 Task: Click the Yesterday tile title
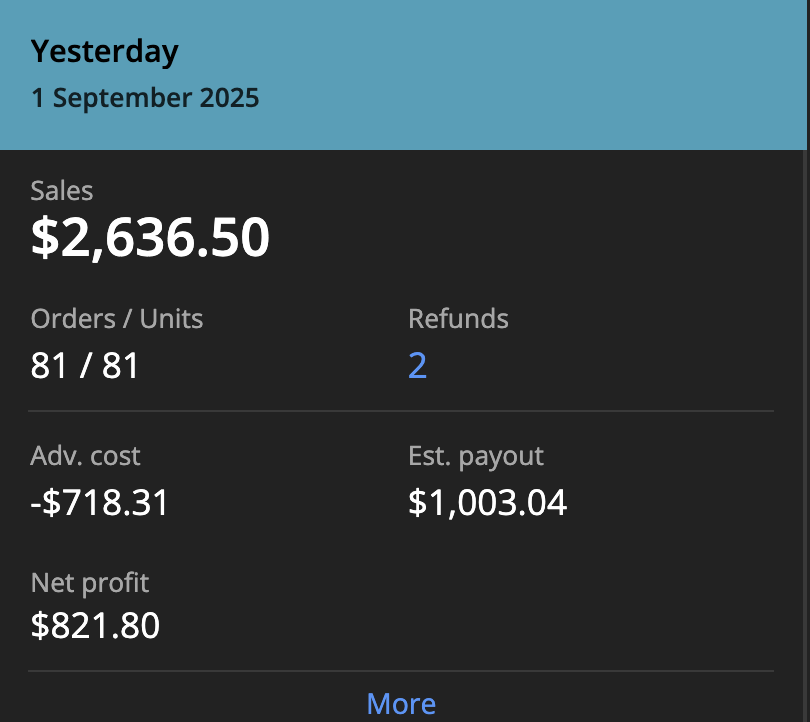105,51
